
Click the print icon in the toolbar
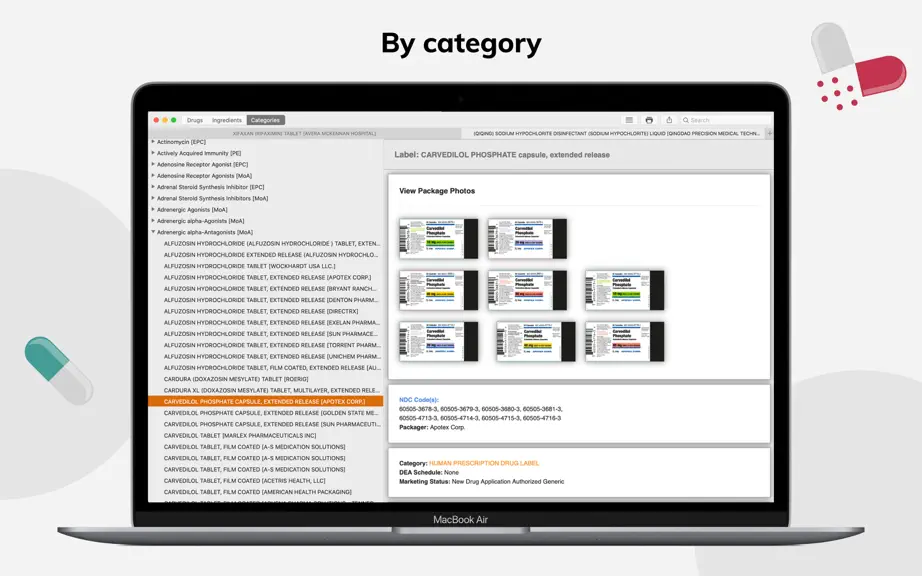[x=649, y=120]
